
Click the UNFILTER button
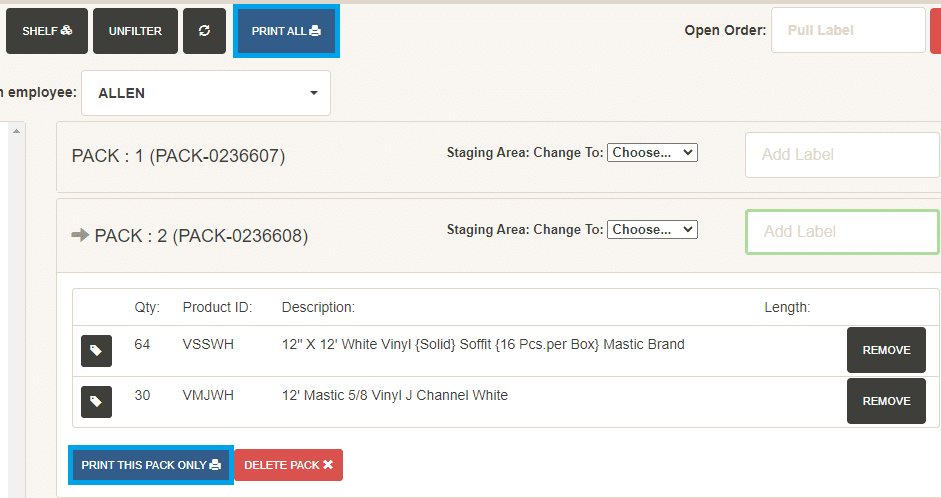(x=135, y=31)
